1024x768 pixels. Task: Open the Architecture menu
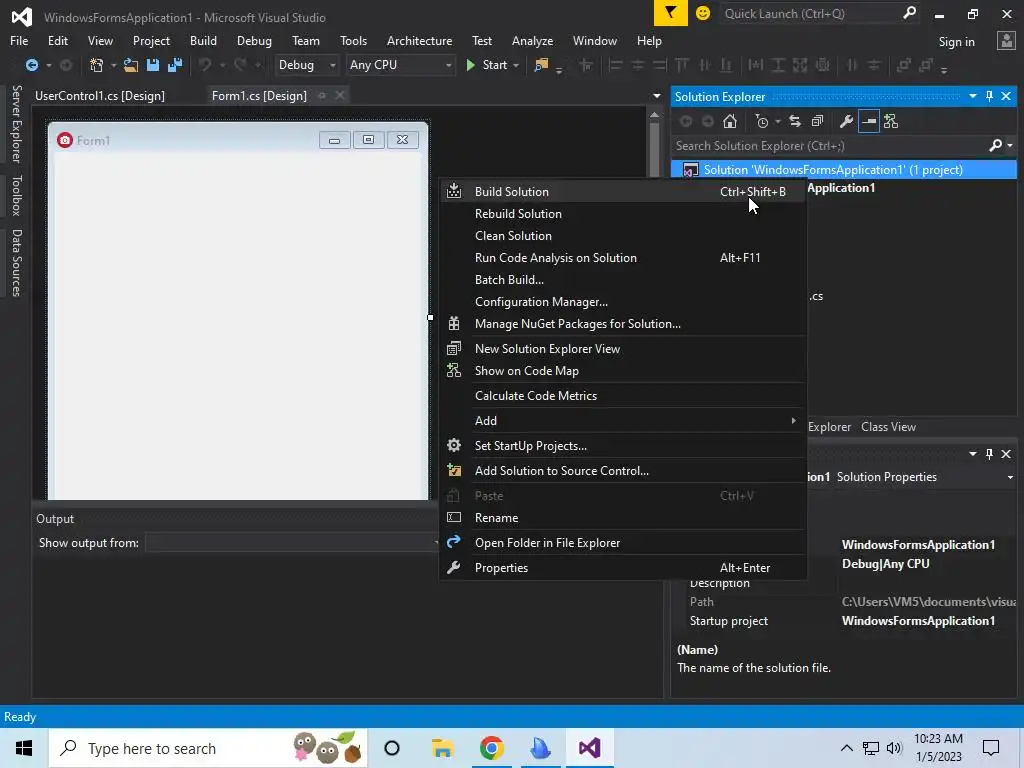coord(419,40)
